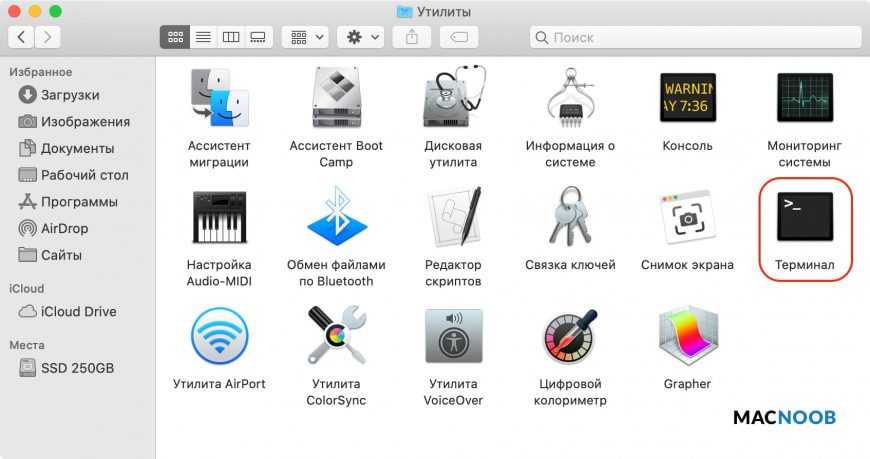Click the Edit Tags toolbar button
This screenshot has height=459, width=870.
[459, 37]
